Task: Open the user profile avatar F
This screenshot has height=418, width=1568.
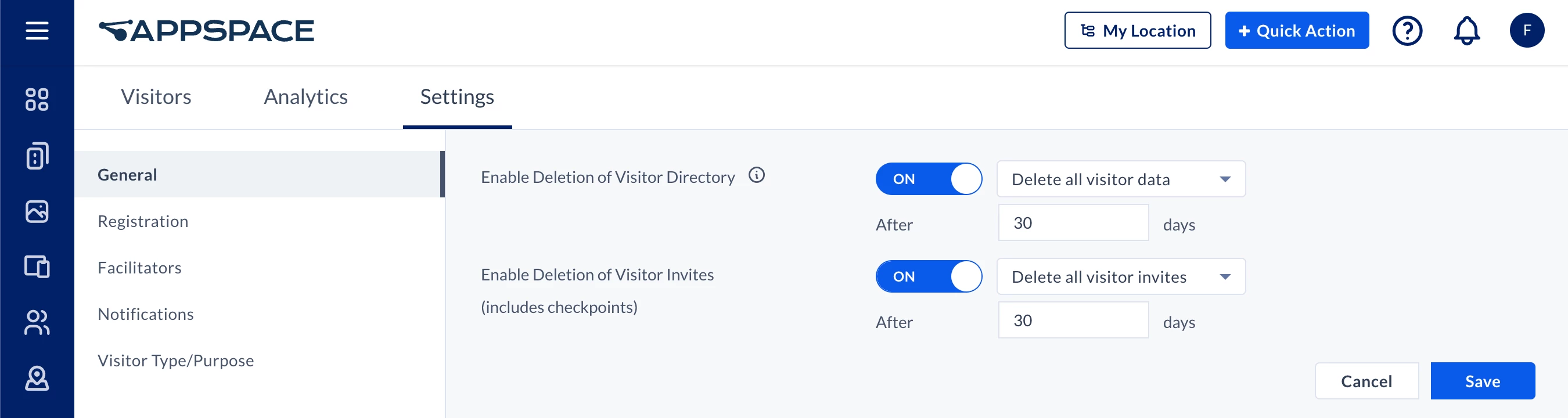Action: (x=1527, y=30)
